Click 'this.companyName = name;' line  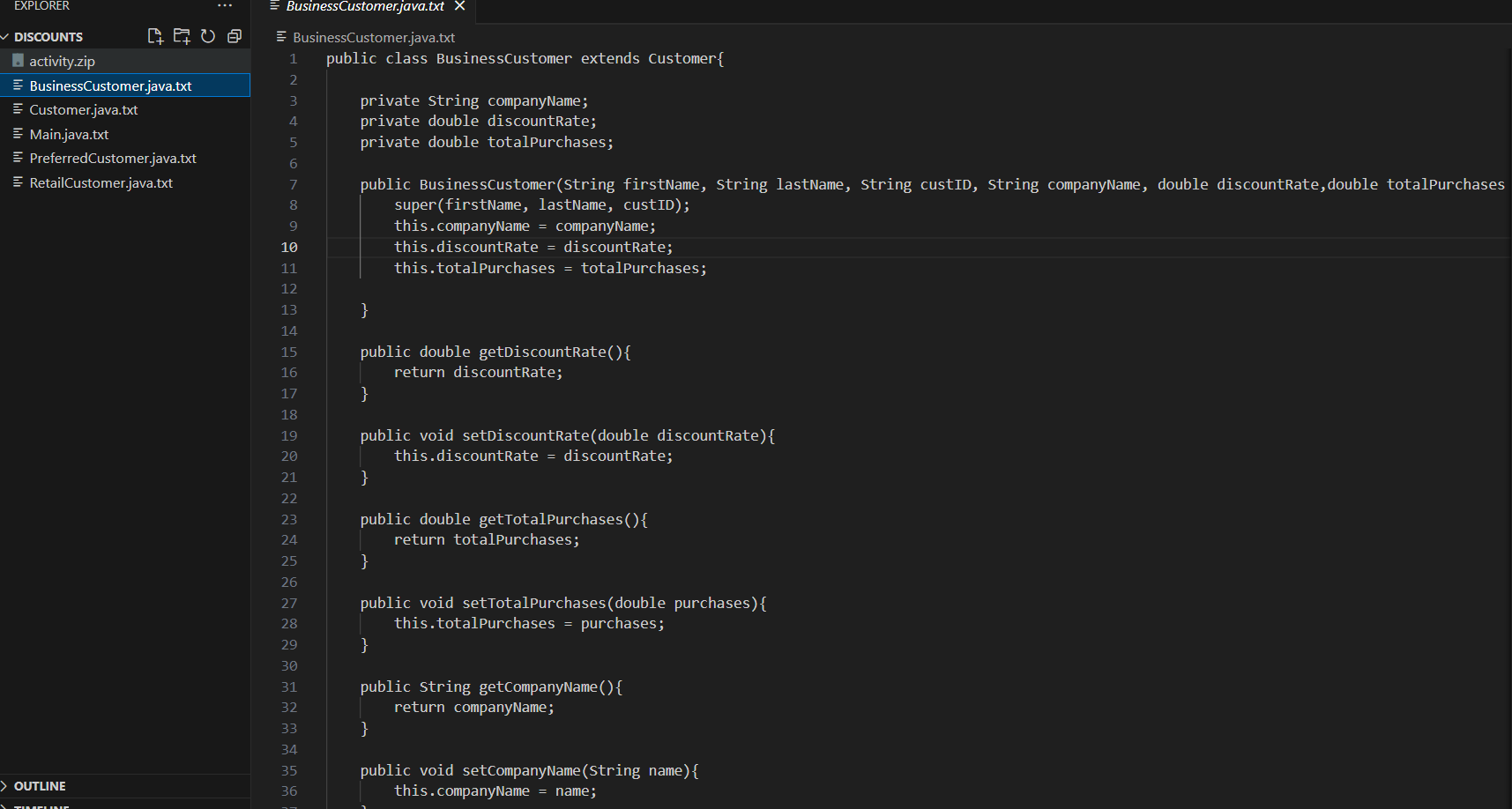495,791
